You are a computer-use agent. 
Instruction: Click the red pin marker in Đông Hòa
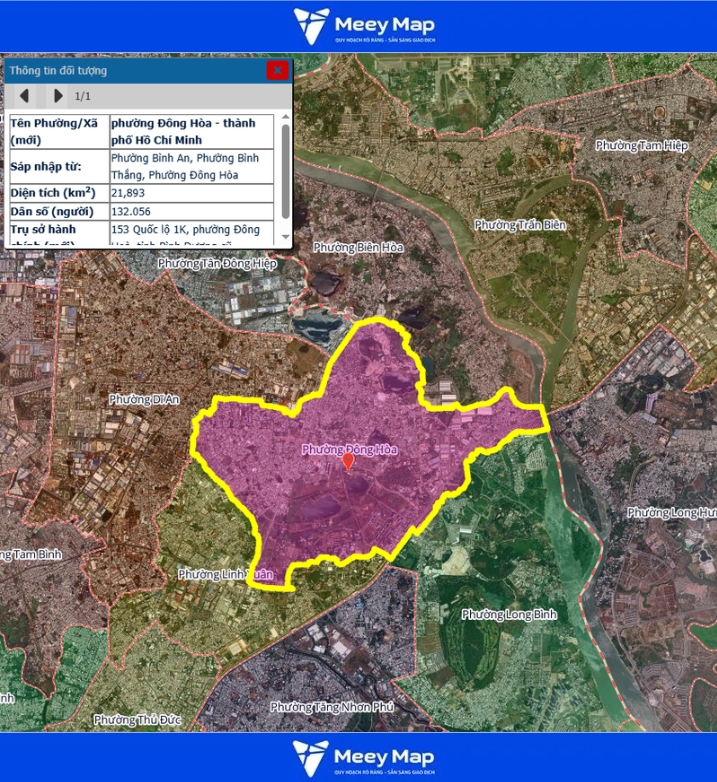pos(348,462)
